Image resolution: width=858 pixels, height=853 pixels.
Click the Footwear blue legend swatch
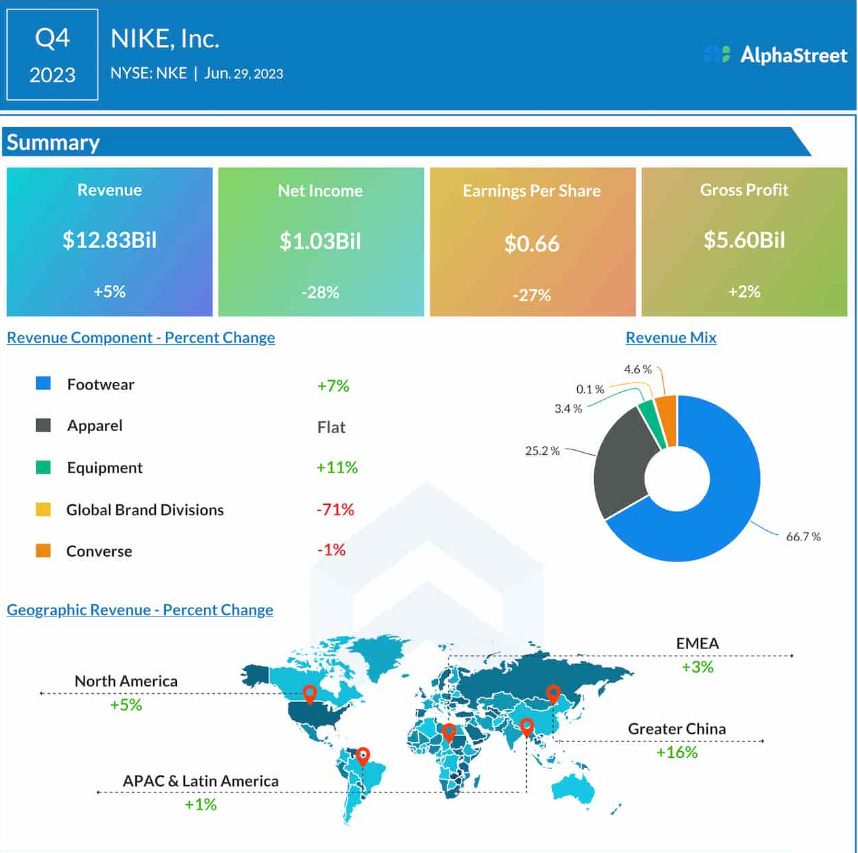(x=43, y=383)
